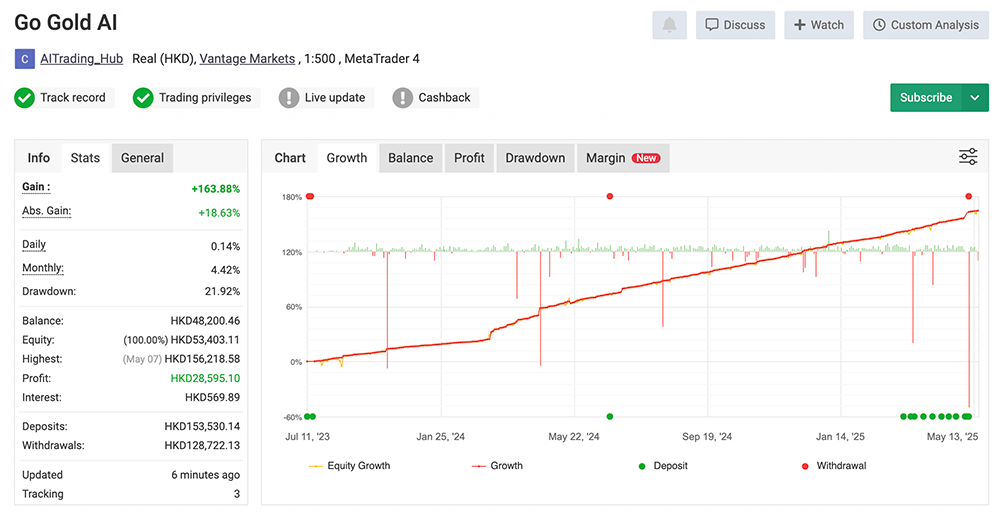Image resolution: width=1000 pixels, height=518 pixels.
Task: Select the General tab in info panel
Action: coord(142,158)
